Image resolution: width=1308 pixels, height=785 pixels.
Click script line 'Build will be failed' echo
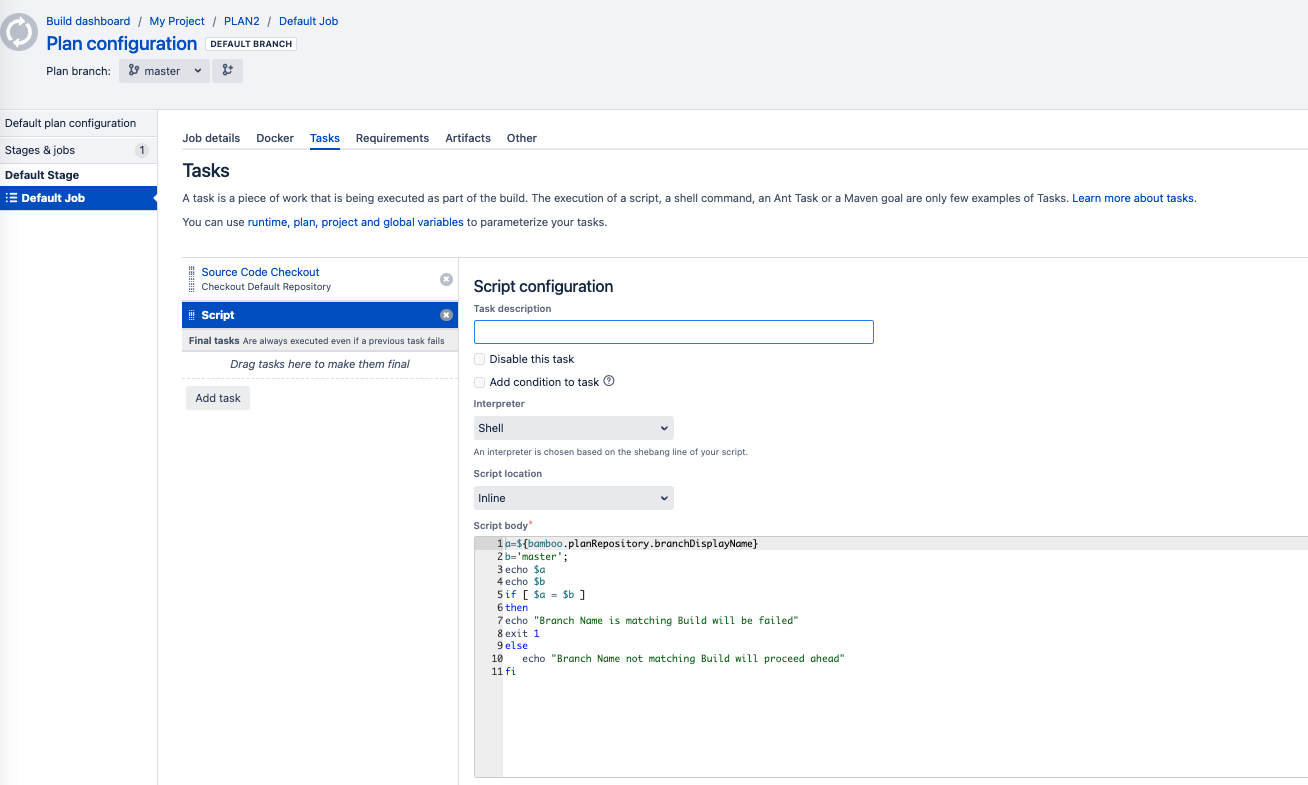pyautogui.click(x=651, y=620)
